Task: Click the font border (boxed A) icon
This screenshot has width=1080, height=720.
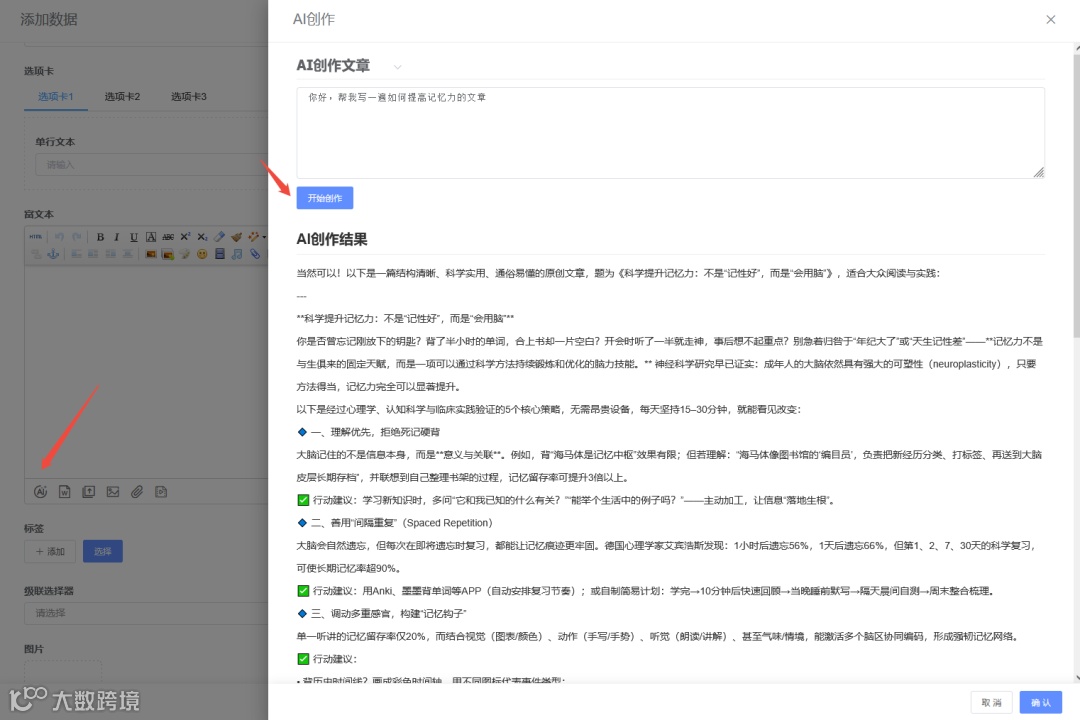Action: point(151,237)
